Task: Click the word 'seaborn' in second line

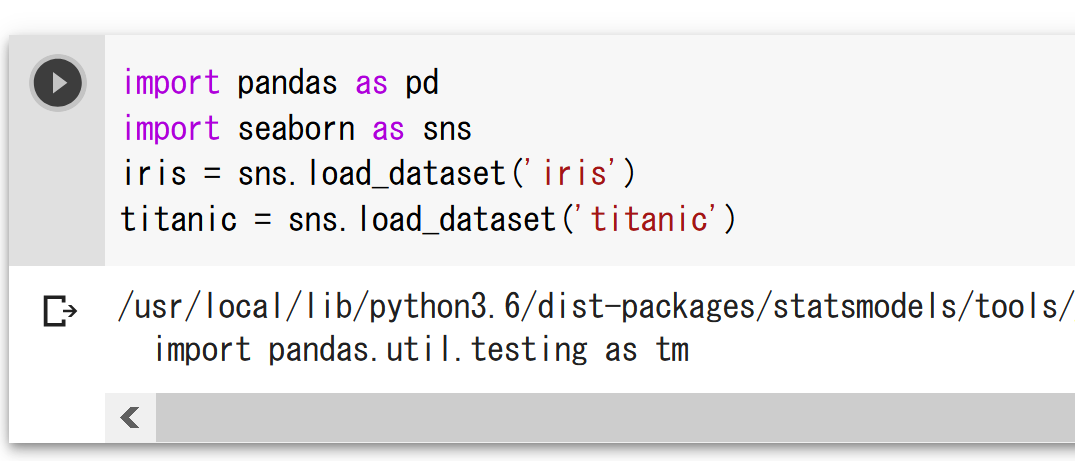Action: tap(296, 128)
